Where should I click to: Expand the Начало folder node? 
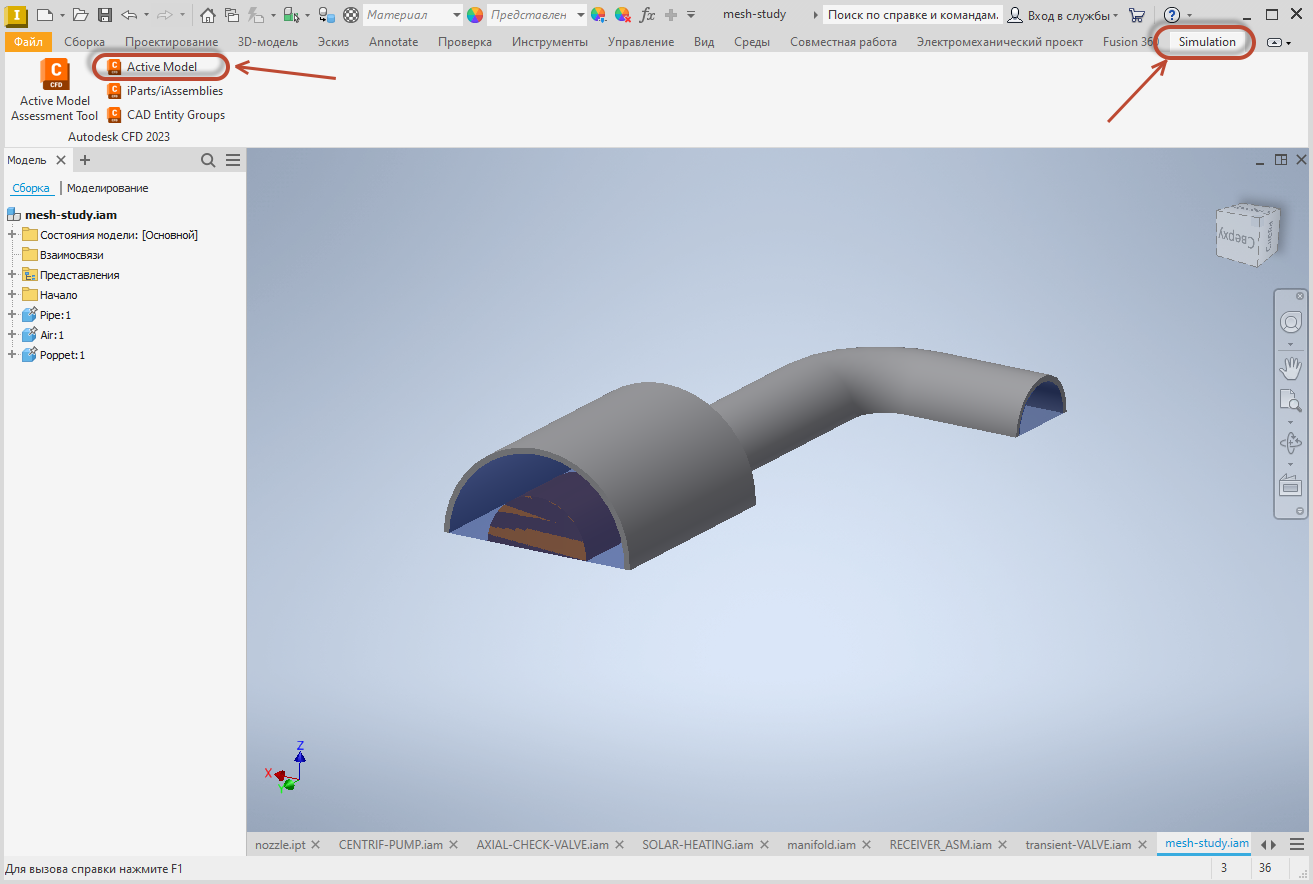(x=12, y=295)
